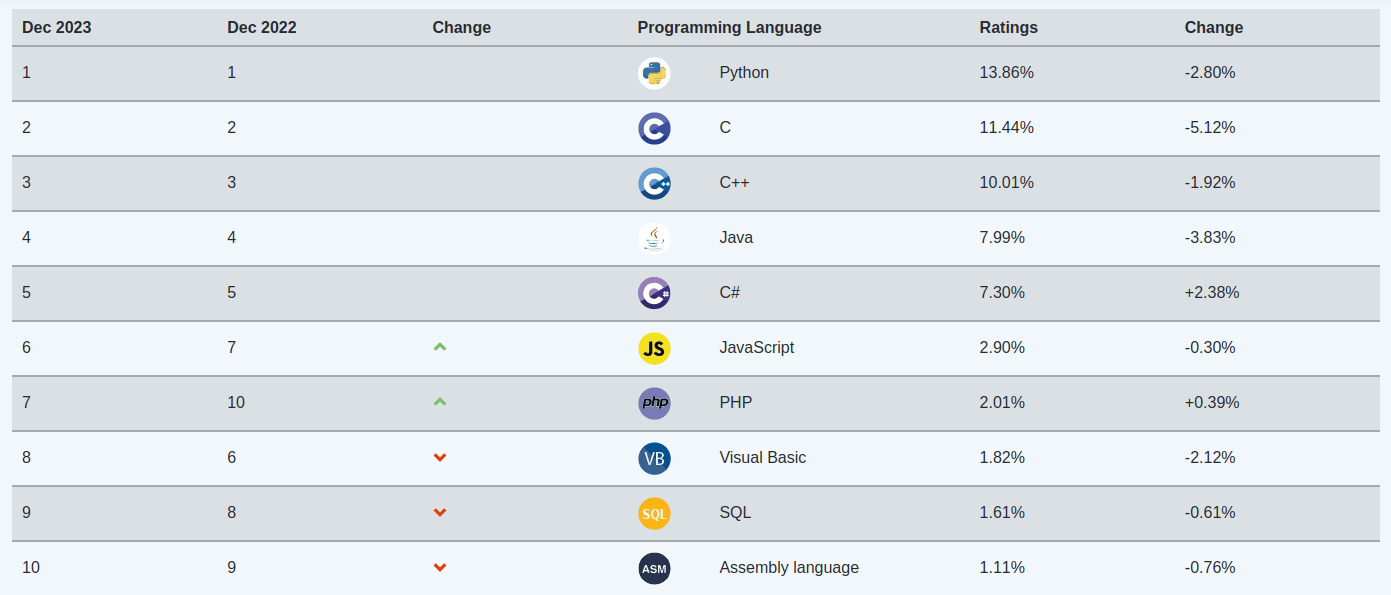Click the green up arrow in JavaScript row
This screenshot has width=1391, height=595.
[x=440, y=347]
